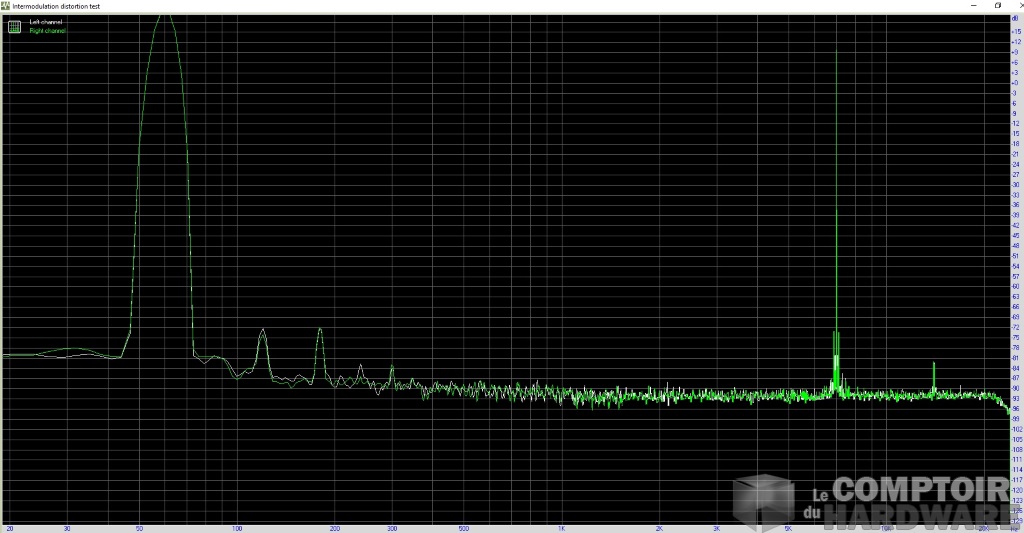Click the small spike near 14 kHz
The height and width of the screenshot is (533, 1024).
pos(933,364)
